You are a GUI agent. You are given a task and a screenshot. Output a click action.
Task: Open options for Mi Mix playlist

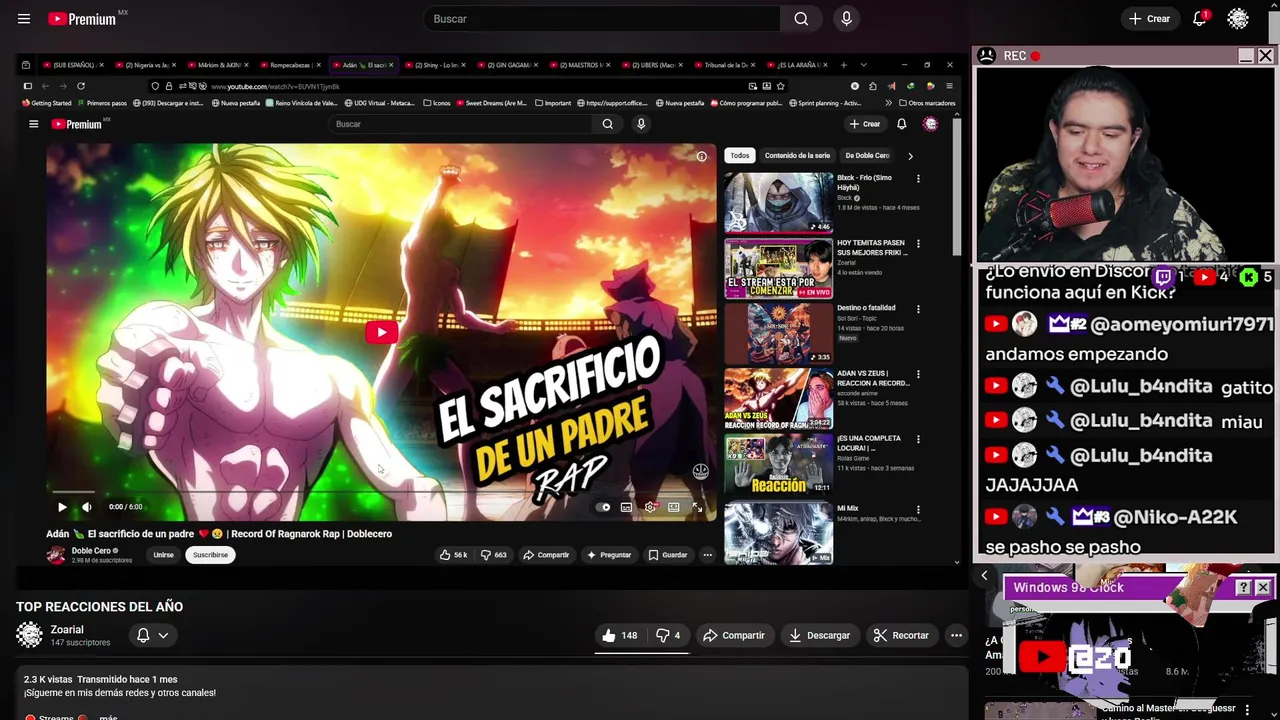(x=918, y=510)
